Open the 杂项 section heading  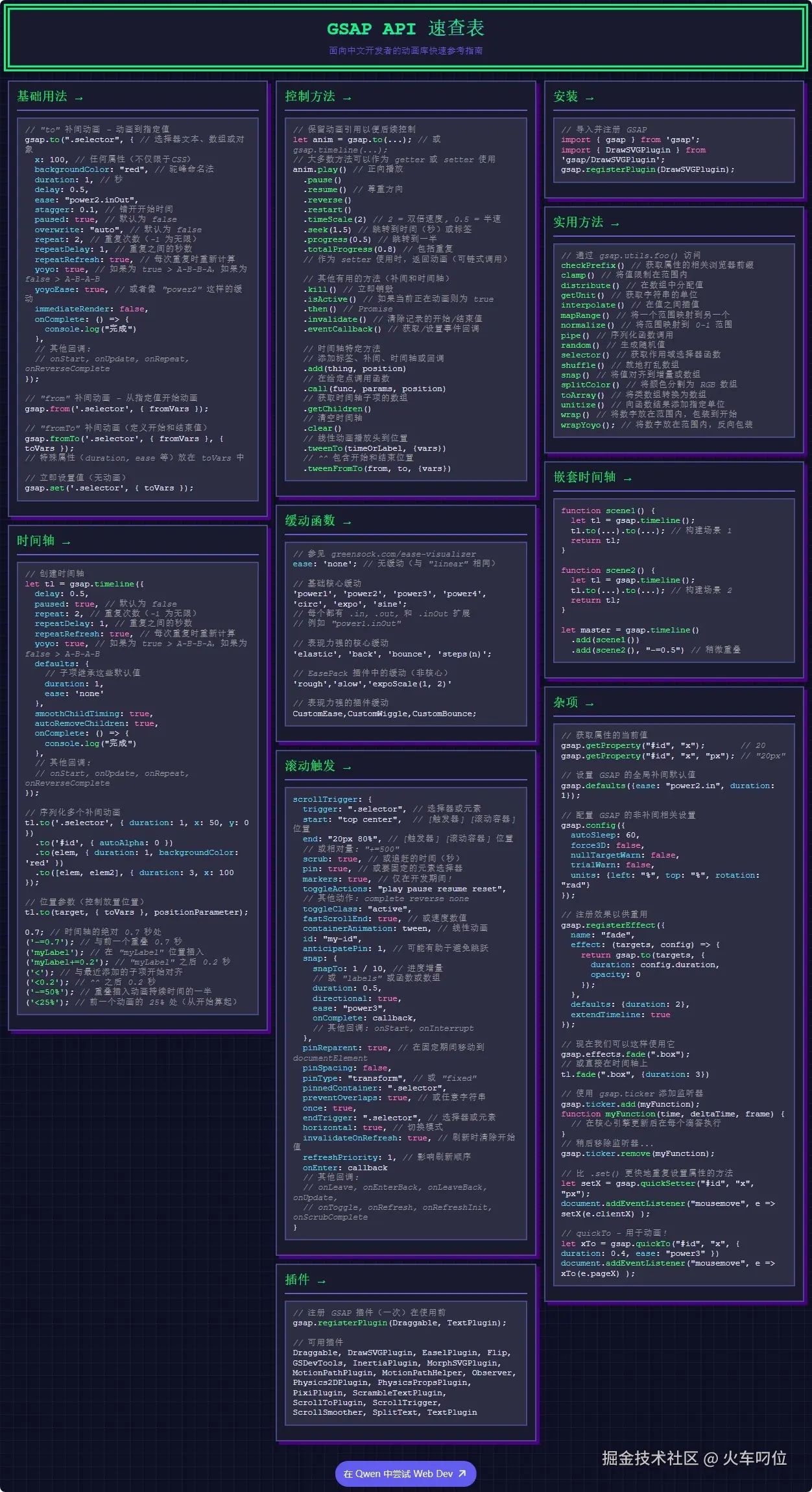573,703
